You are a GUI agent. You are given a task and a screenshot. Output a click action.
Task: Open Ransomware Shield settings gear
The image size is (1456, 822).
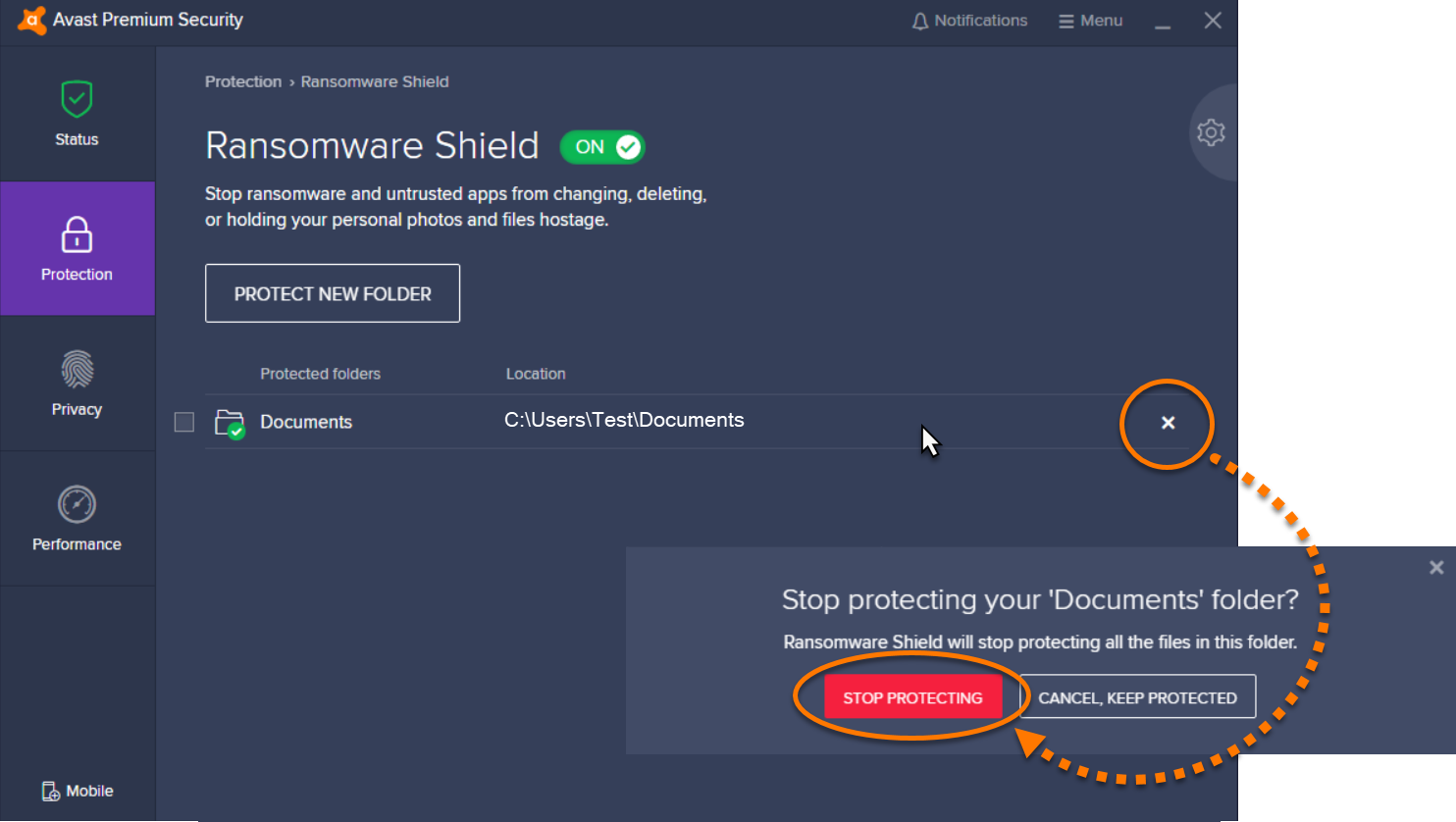tap(1211, 132)
